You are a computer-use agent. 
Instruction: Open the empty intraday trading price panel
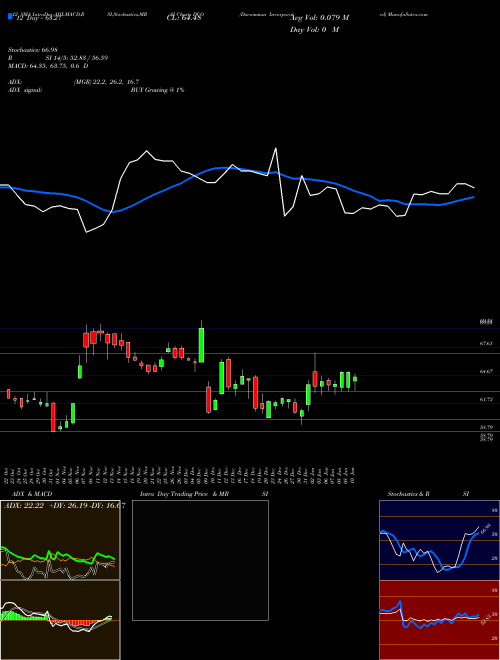[200, 560]
